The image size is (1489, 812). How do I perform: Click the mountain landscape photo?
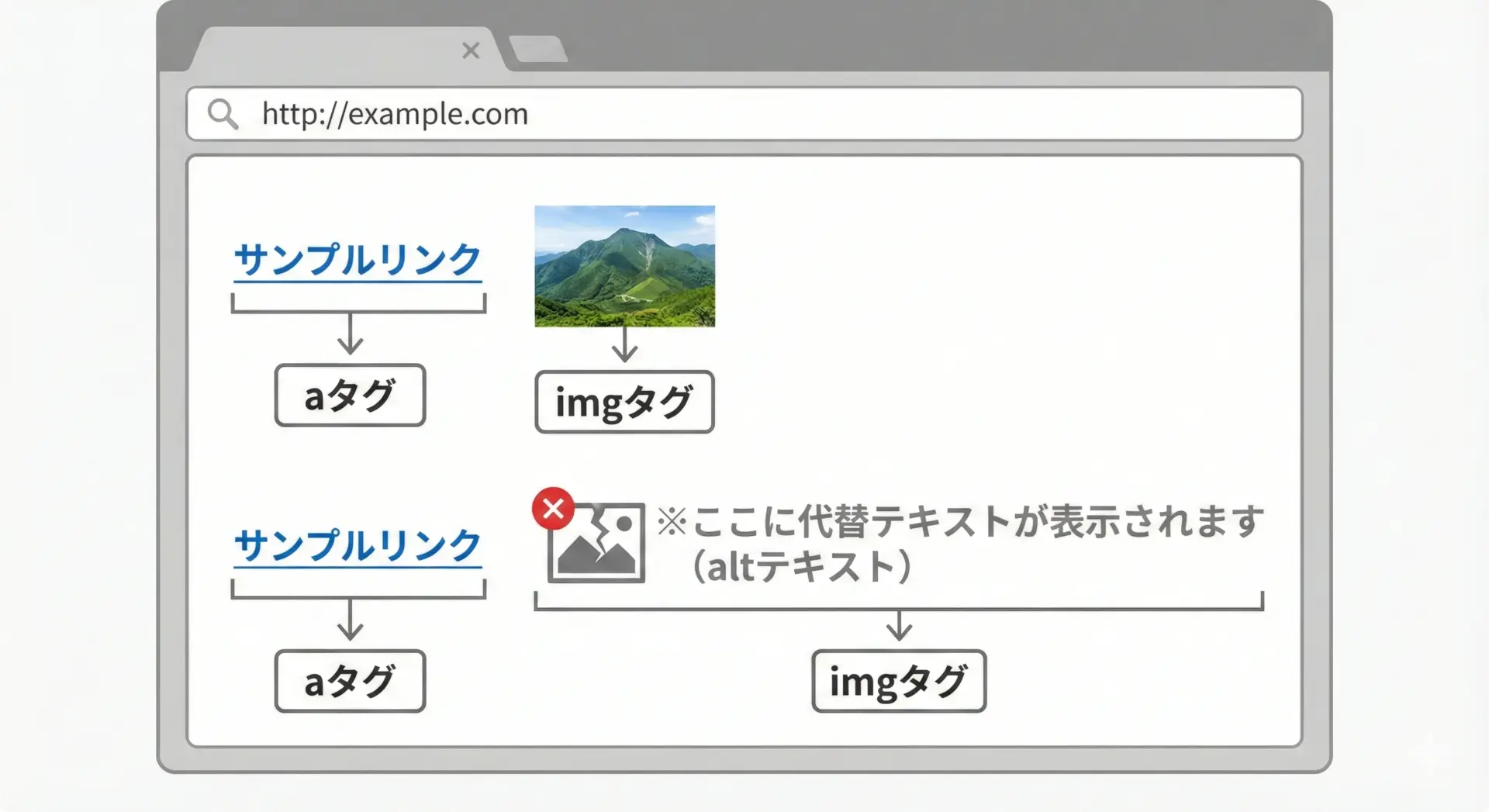624,266
